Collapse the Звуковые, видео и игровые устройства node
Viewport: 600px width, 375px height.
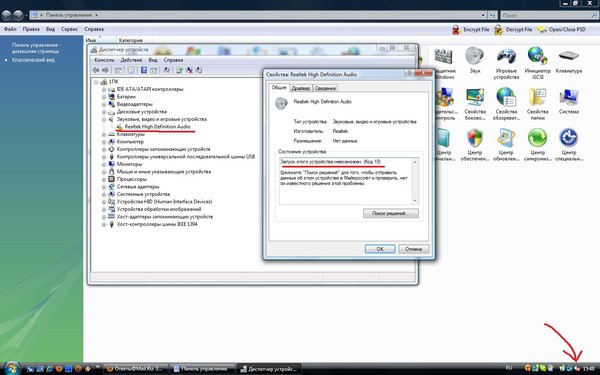(104, 119)
